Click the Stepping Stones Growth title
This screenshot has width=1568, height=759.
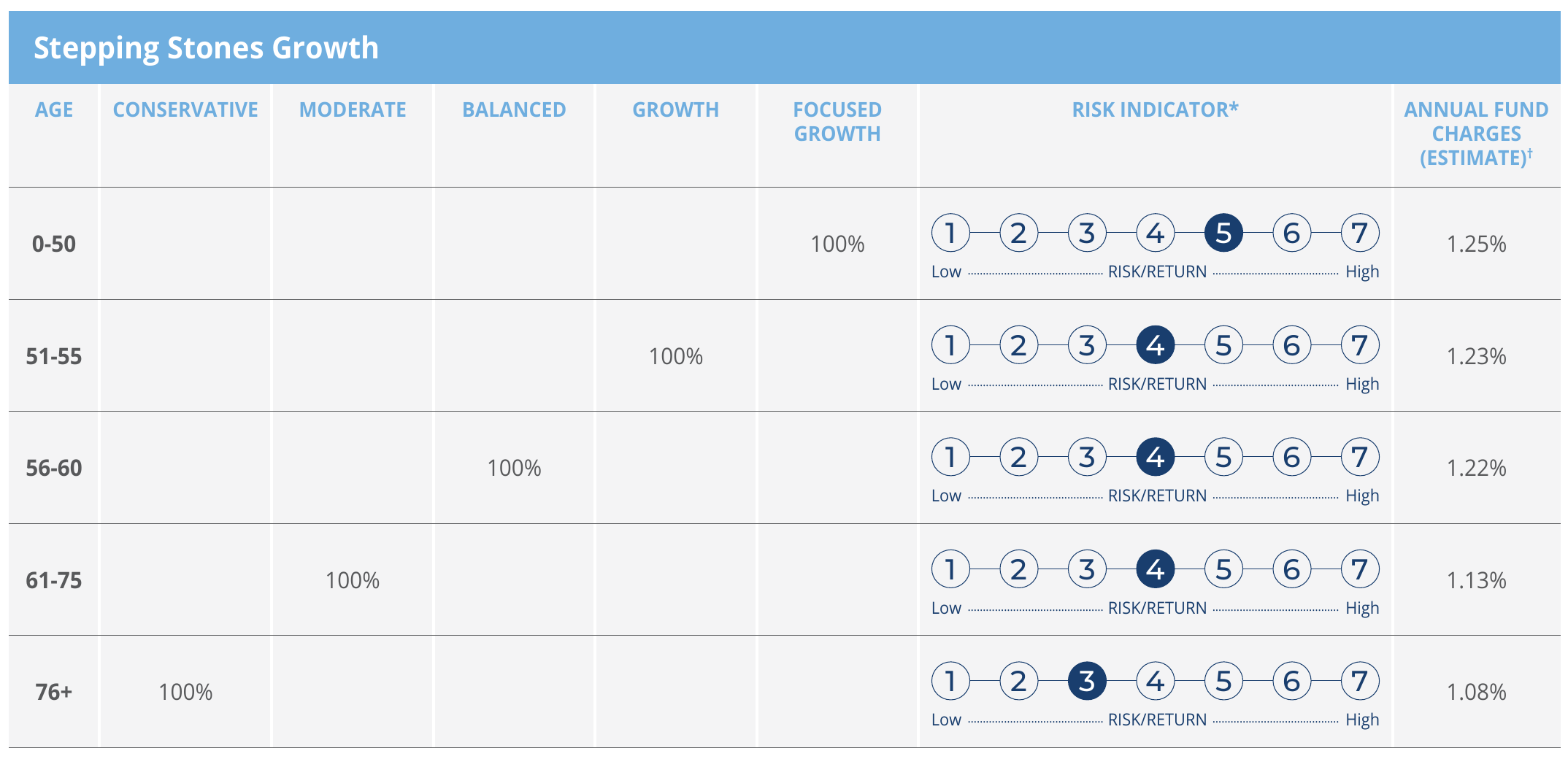click(206, 48)
